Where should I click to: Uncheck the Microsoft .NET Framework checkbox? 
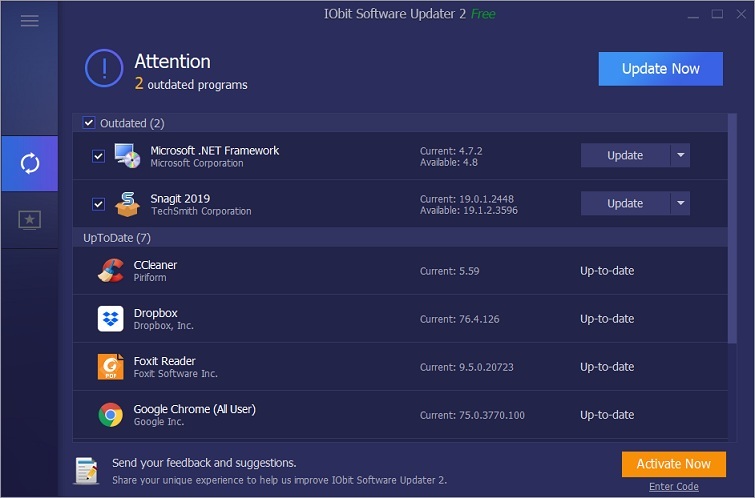[x=98, y=156]
